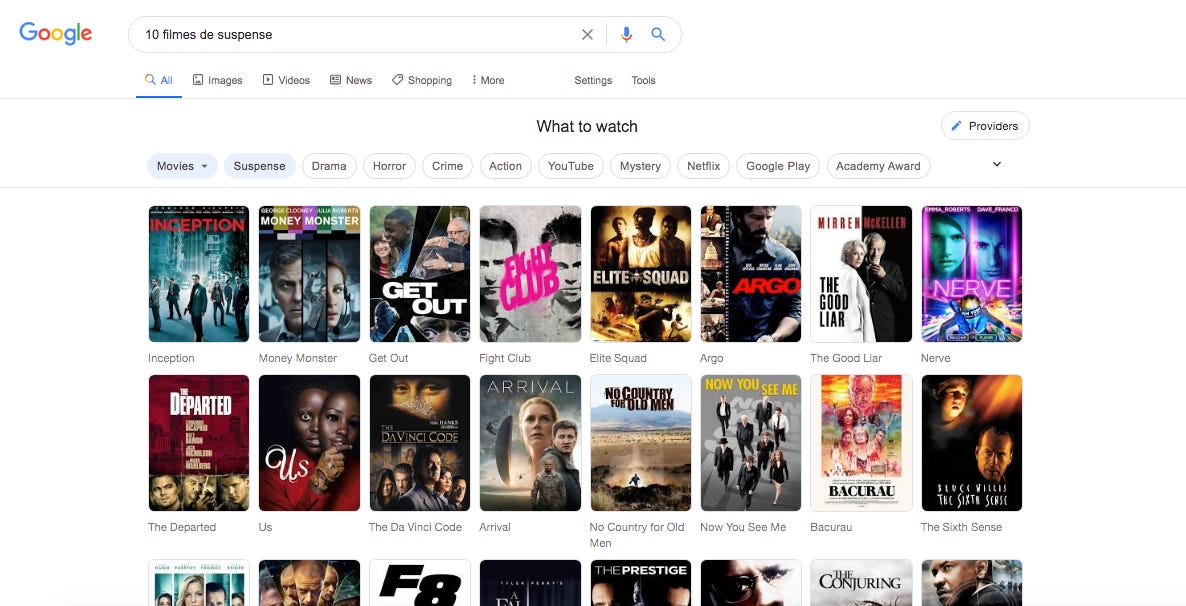Open the Arrival poster

pos(530,443)
